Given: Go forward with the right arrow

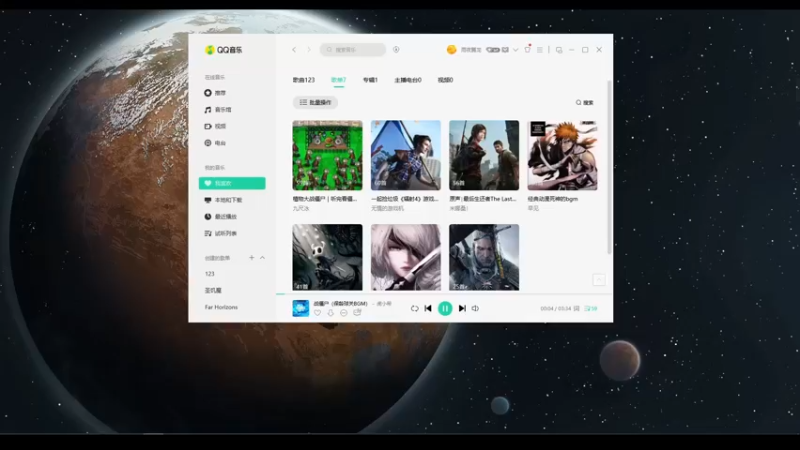Looking at the screenshot, I should (x=309, y=49).
